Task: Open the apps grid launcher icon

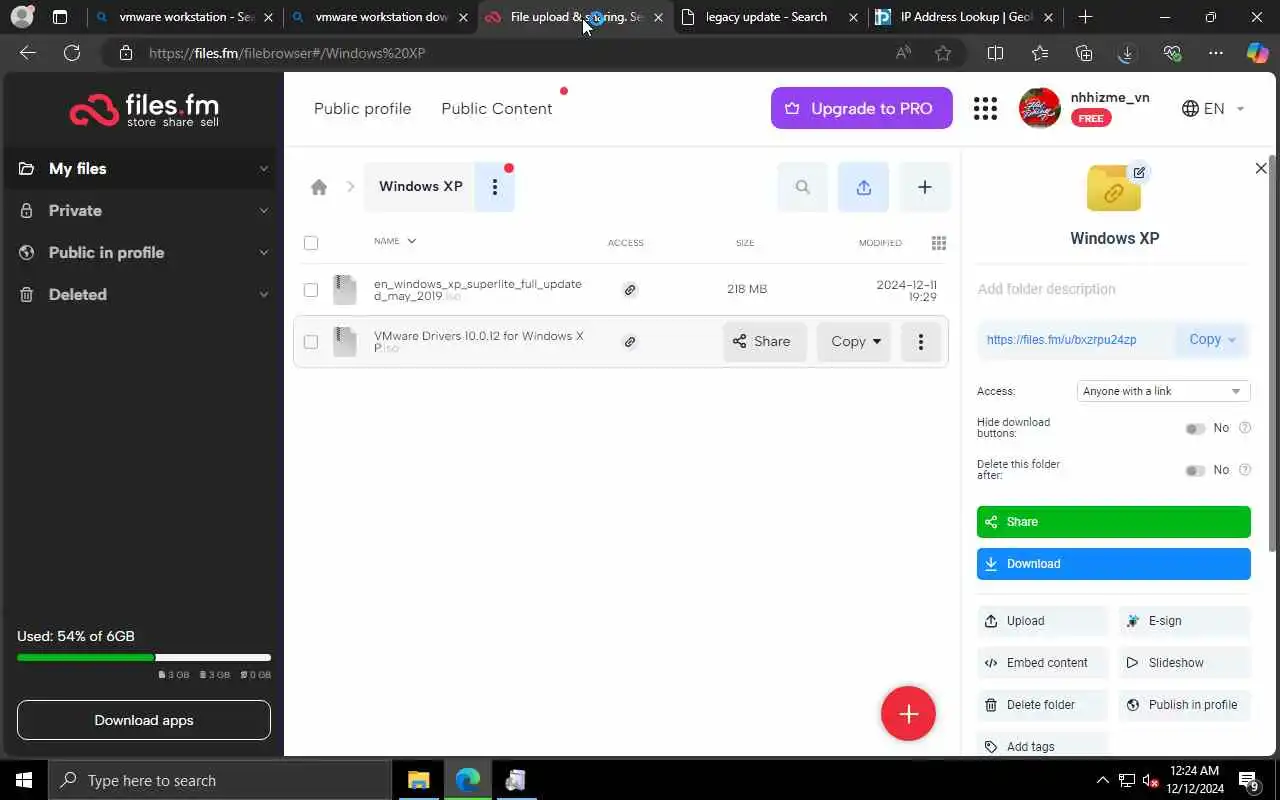Action: pos(985,109)
